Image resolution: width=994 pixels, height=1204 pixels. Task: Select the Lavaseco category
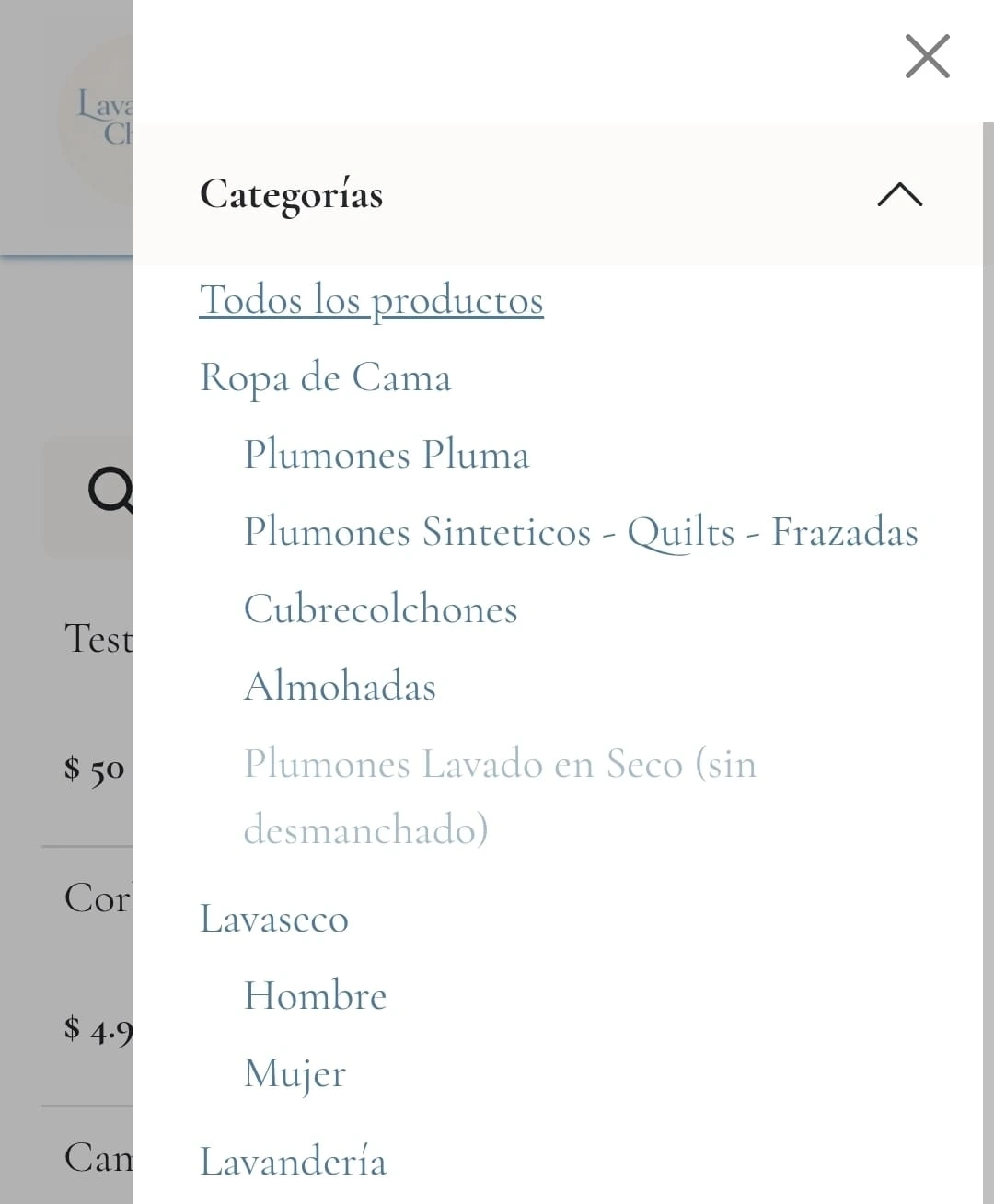274,919
